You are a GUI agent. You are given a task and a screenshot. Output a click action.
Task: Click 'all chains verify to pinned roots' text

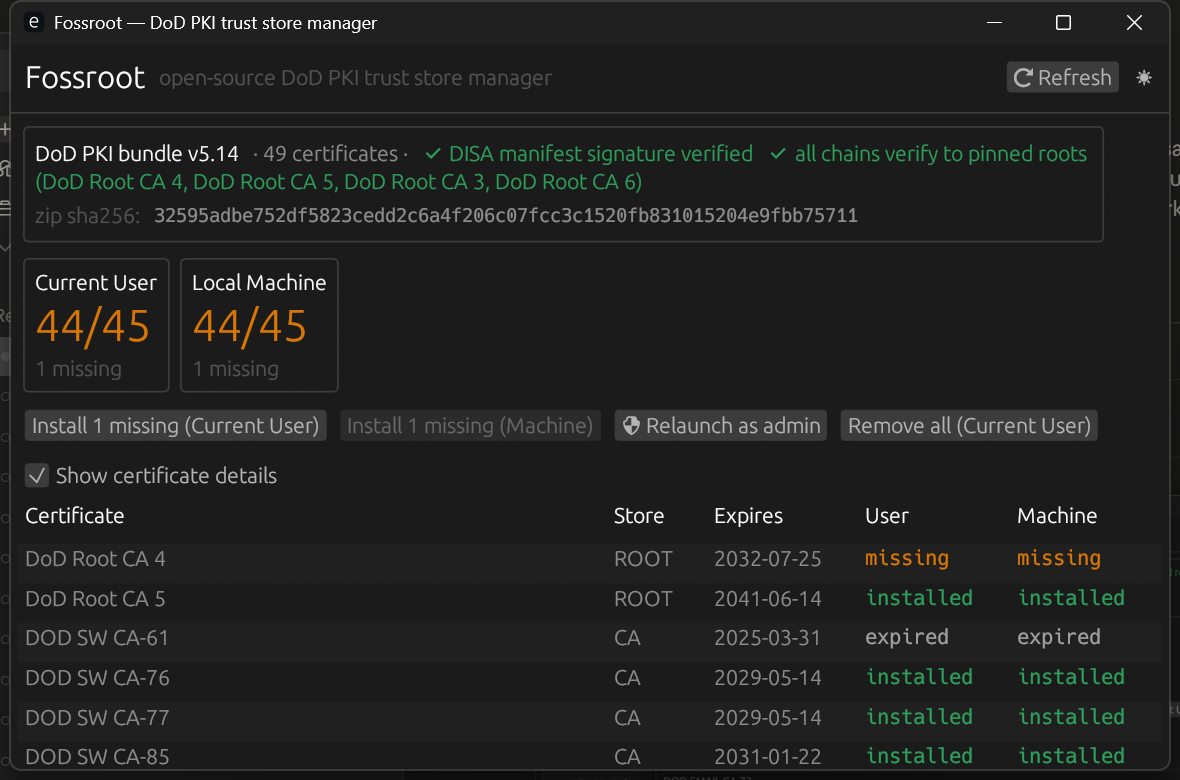click(x=941, y=154)
